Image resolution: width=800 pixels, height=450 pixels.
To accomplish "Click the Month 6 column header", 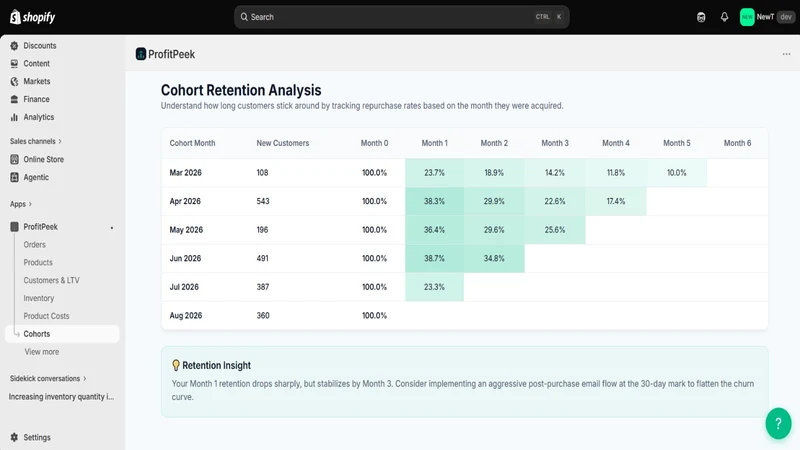I will (737, 143).
